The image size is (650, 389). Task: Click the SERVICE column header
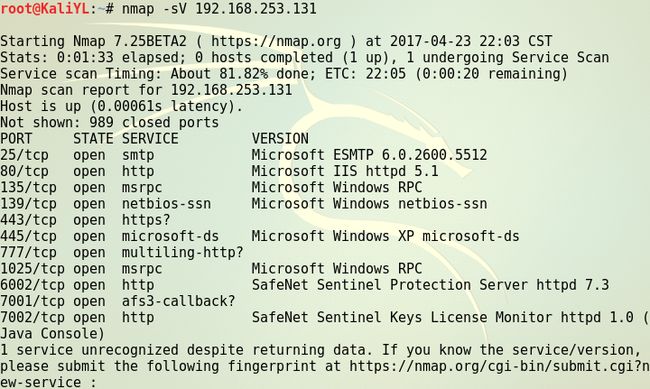click(150, 139)
